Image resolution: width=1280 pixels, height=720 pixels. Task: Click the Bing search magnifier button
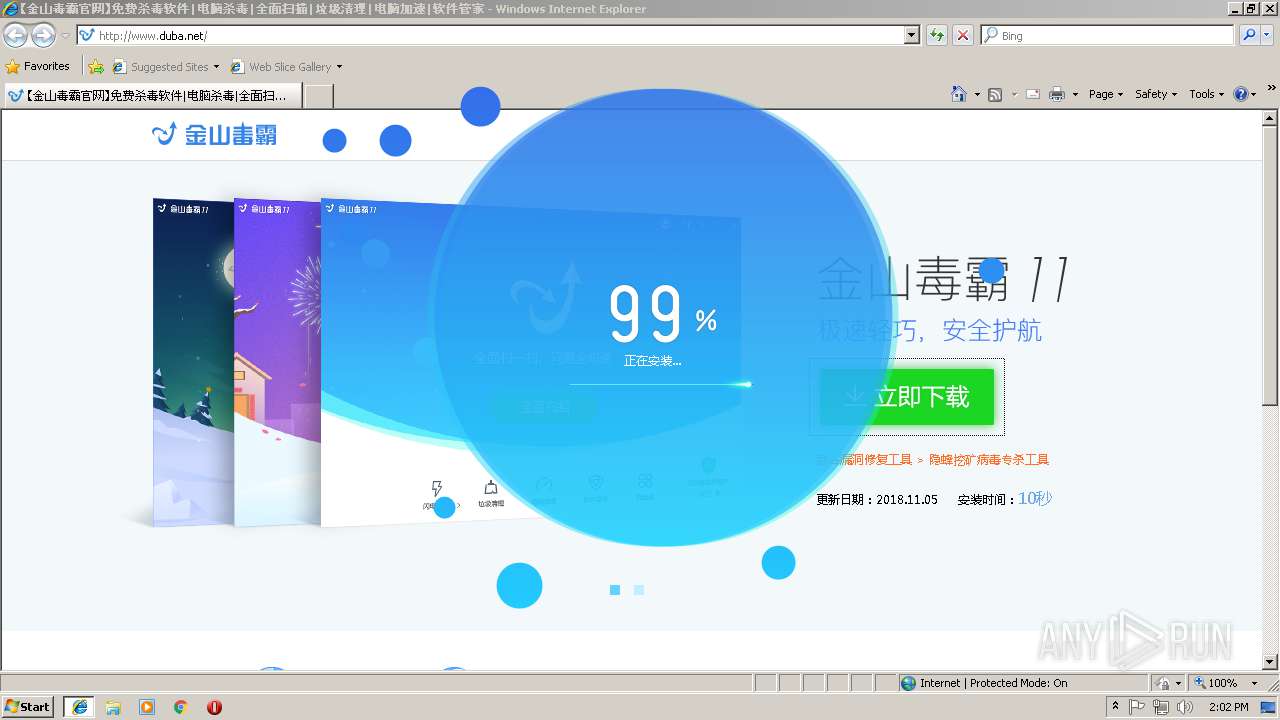click(x=1249, y=35)
